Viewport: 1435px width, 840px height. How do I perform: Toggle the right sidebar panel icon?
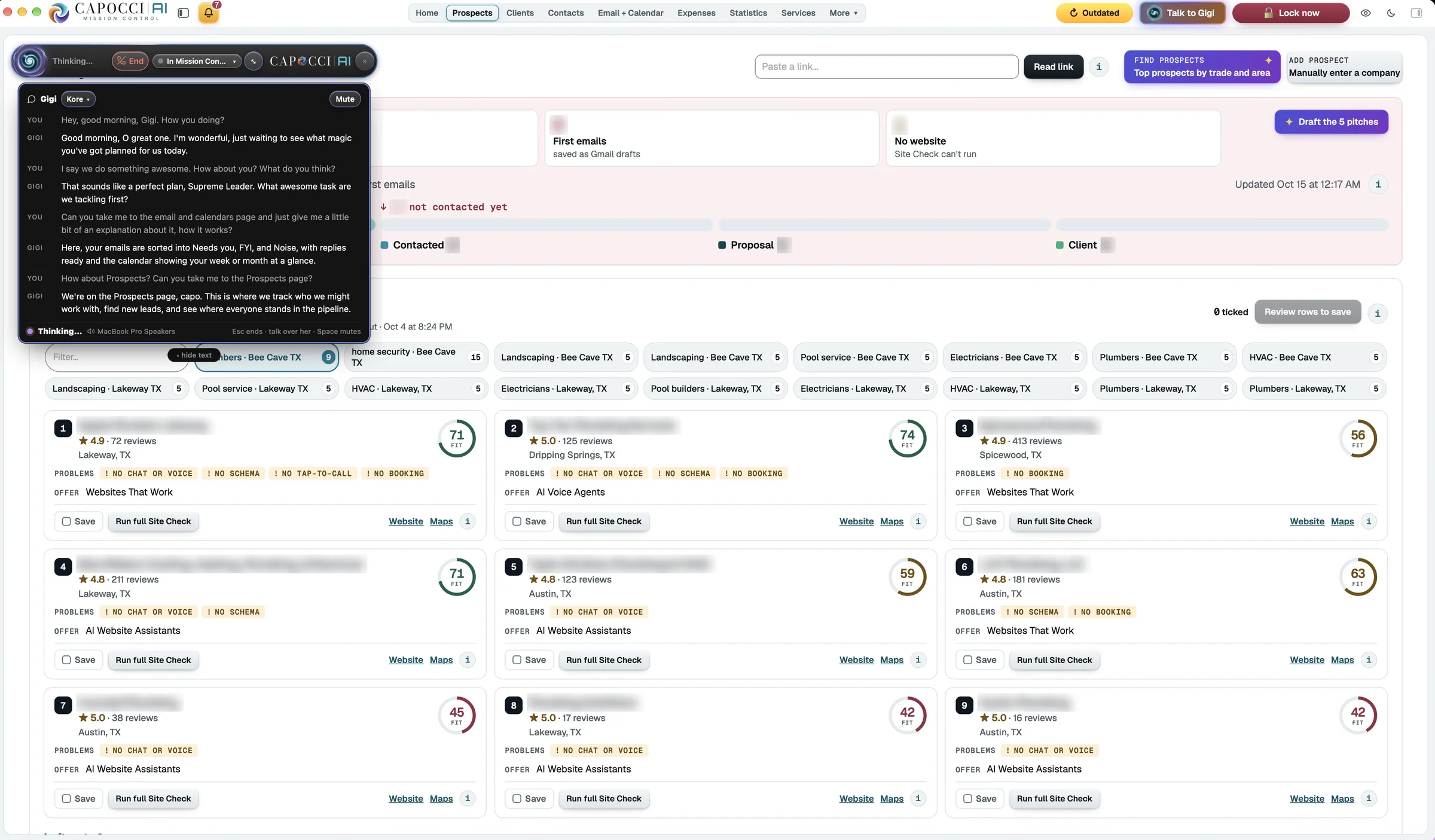click(1416, 13)
